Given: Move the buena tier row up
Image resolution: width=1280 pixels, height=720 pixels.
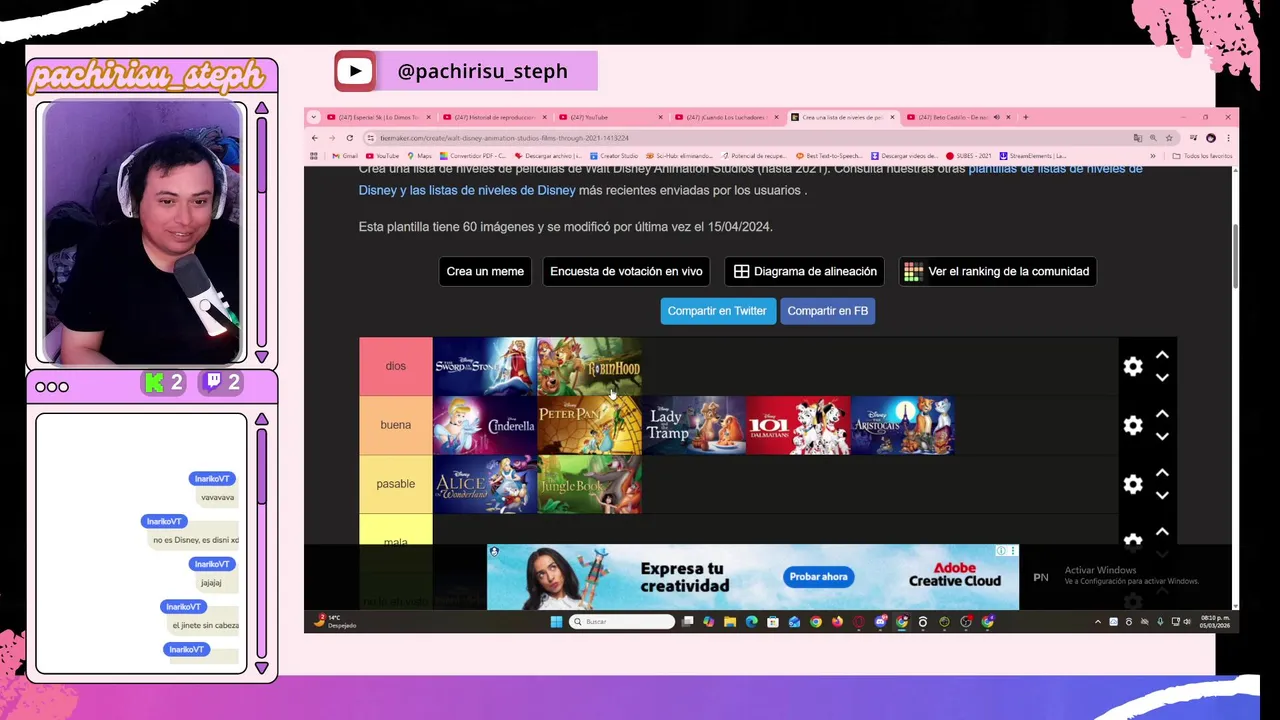Looking at the screenshot, I should coord(1162,414).
